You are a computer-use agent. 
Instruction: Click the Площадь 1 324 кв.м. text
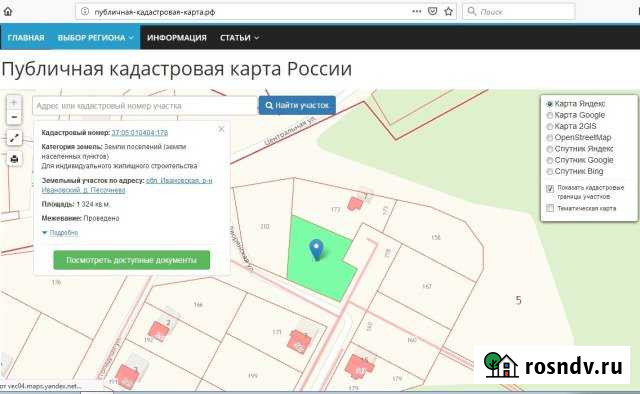(76, 204)
